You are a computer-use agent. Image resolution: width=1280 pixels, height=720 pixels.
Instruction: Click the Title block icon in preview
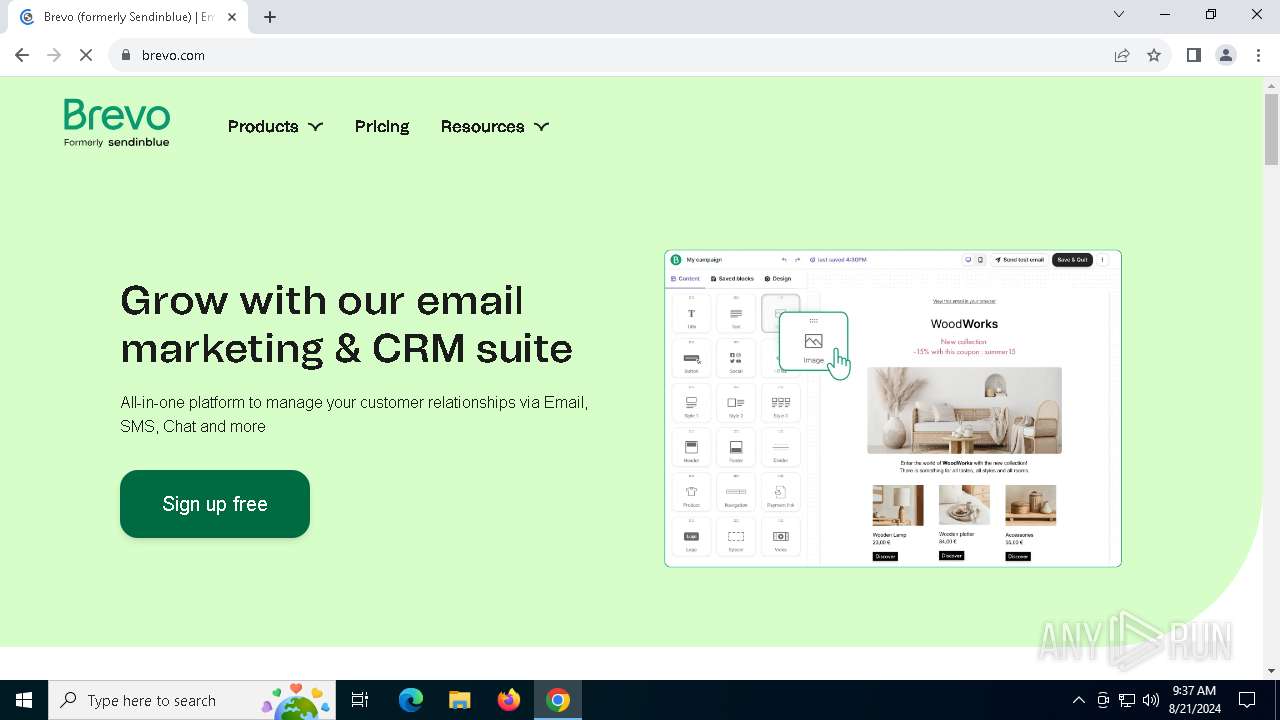point(691,313)
